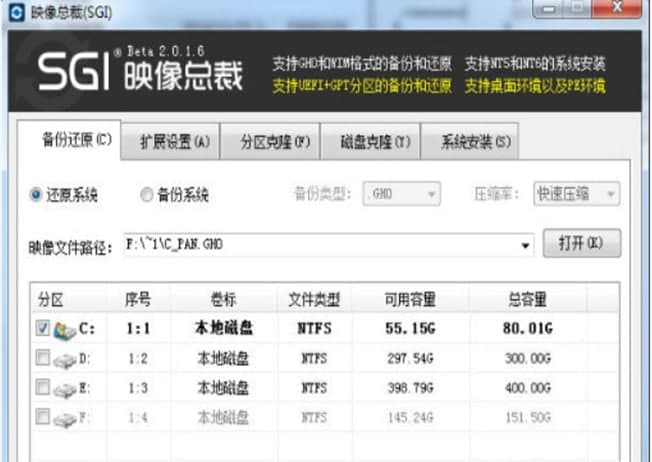Open the 备份类型 .GHO dropdown
The height and width of the screenshot is (462, 652).
coord(401,194)
